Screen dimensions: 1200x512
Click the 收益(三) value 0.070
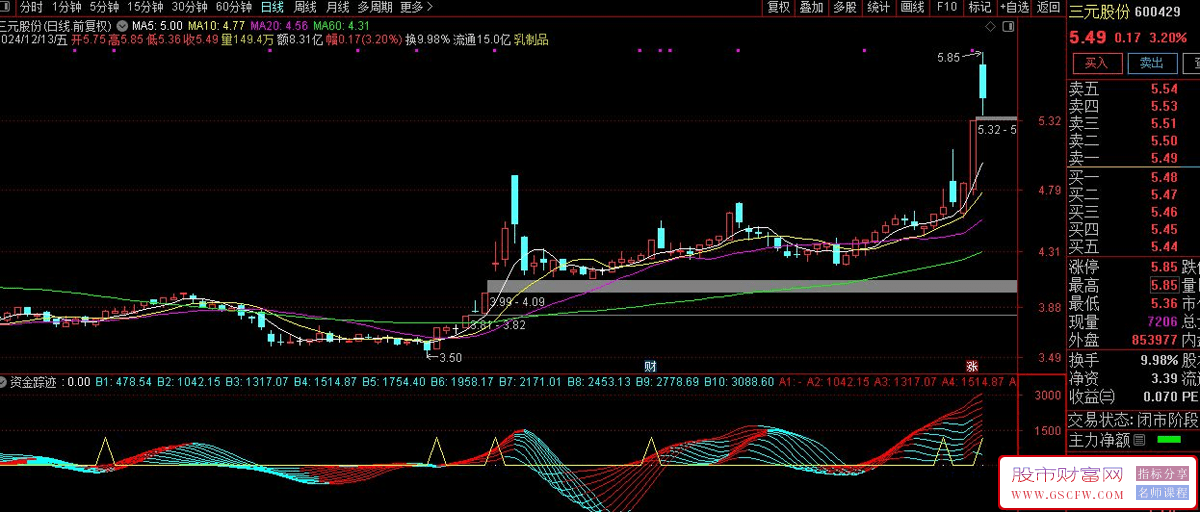1160,397
